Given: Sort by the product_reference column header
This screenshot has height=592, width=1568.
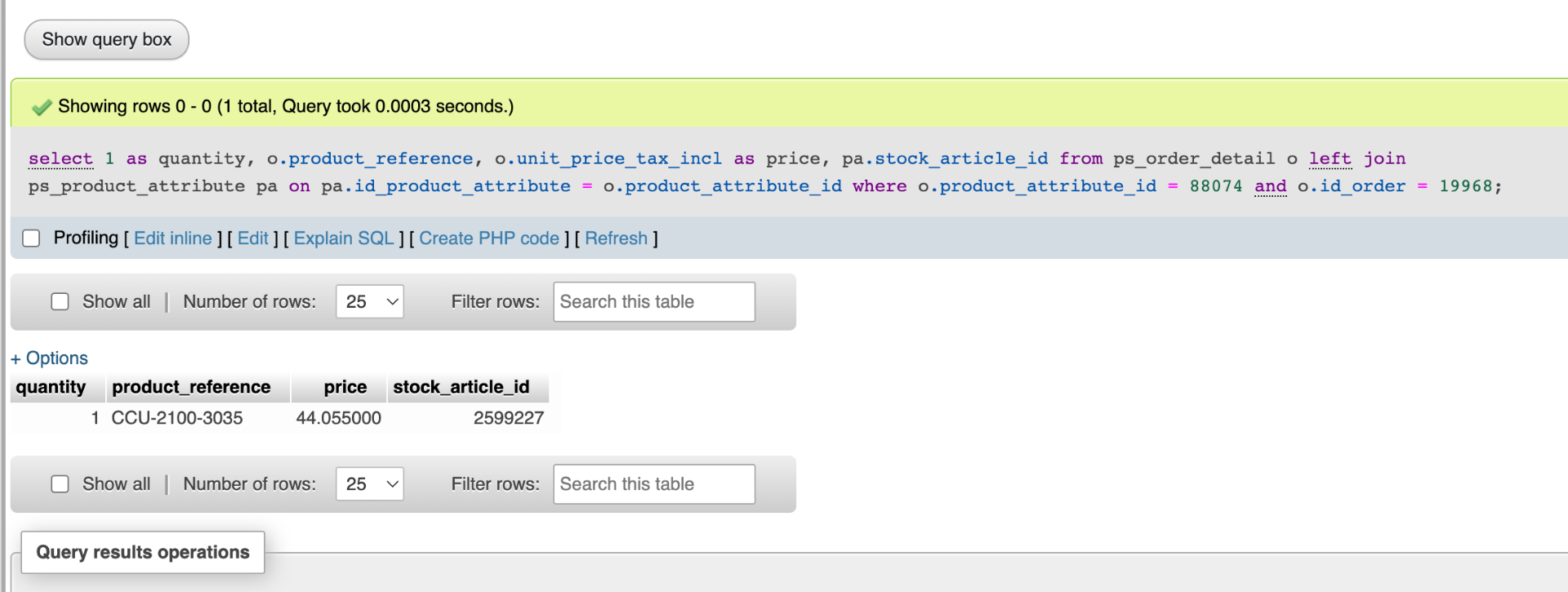Looking at the screenshot, I should pyautogui.click(x=191, y=387).
